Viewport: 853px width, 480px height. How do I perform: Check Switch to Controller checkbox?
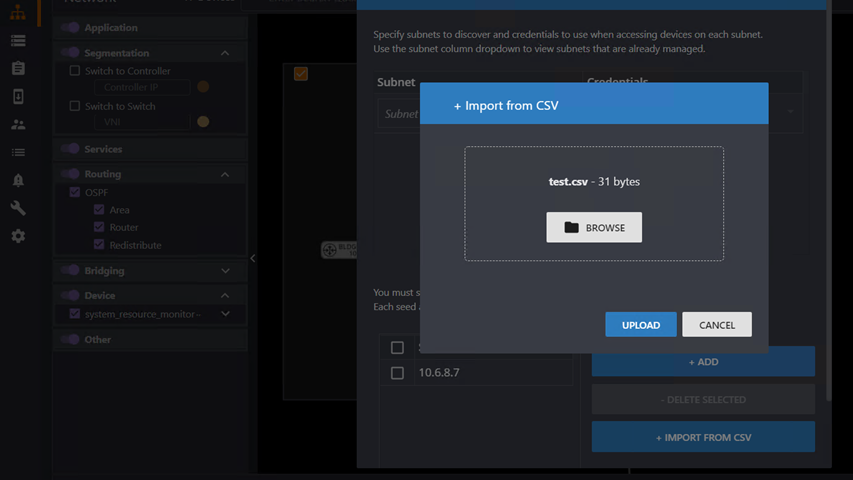(x=75, y=71)
